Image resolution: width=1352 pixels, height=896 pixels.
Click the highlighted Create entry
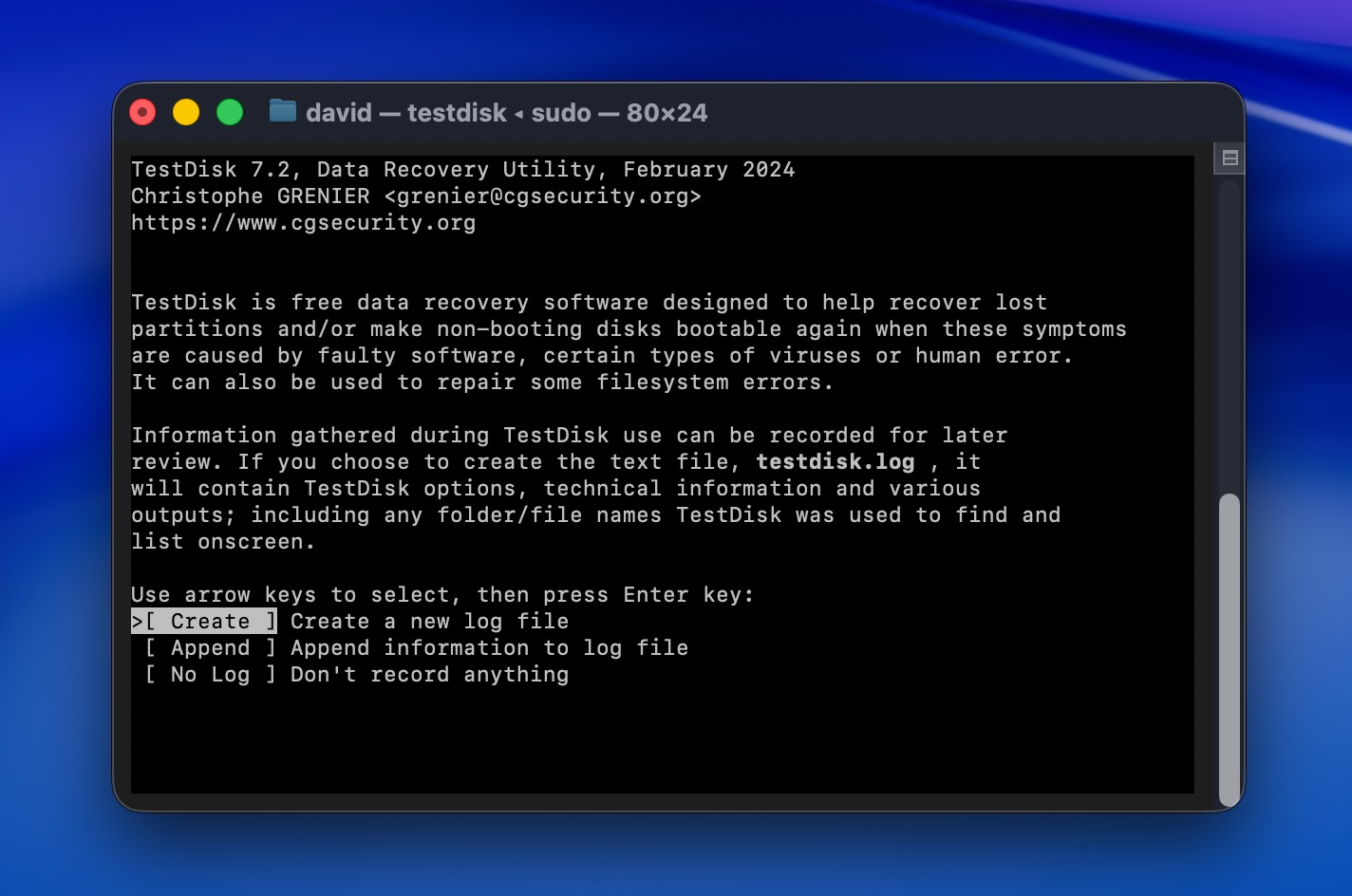click(x=204, y=621)
